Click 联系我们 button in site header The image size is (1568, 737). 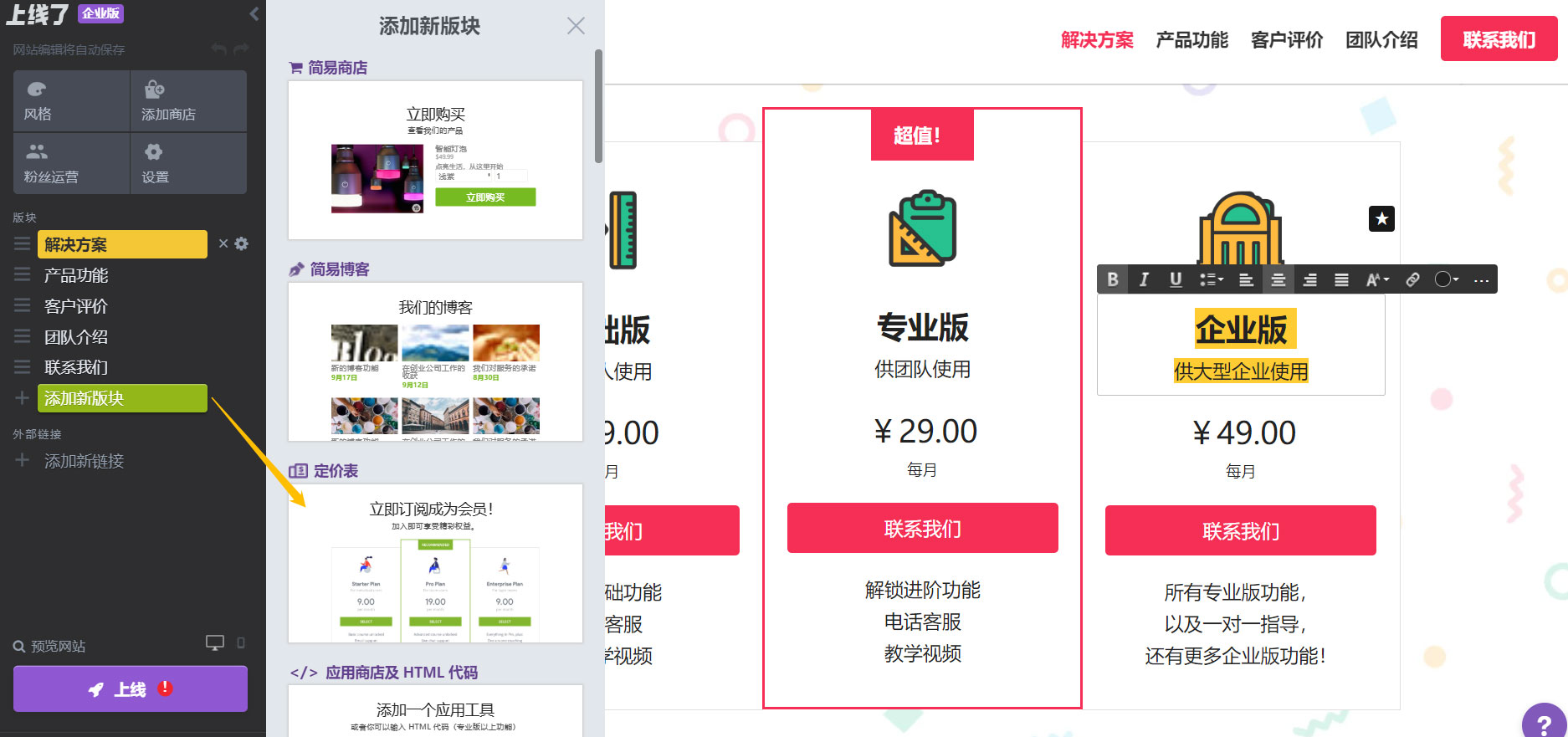point(1499,39)
